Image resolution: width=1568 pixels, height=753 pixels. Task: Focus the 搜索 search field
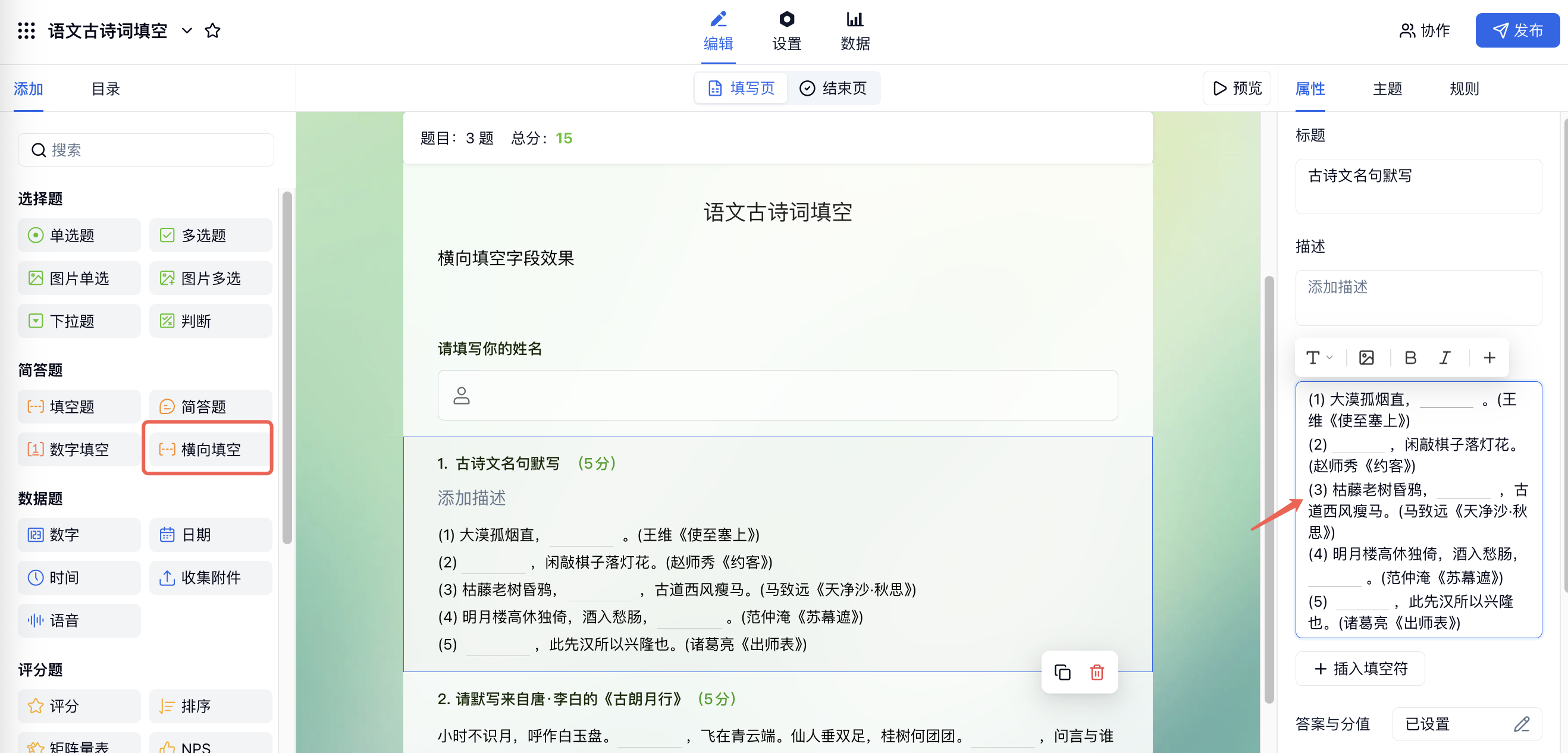[x=146, y=150]
